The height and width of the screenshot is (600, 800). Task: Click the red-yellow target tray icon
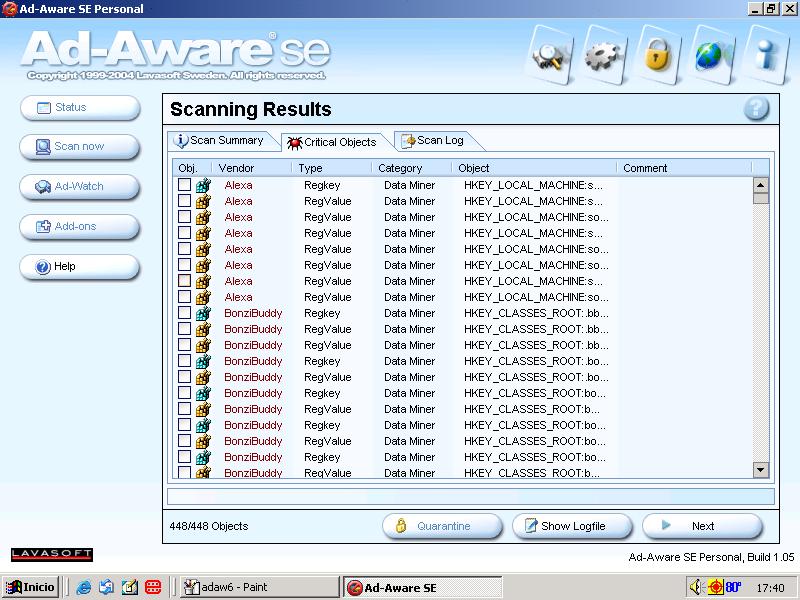pyautogui.click(x=715, y=587)
